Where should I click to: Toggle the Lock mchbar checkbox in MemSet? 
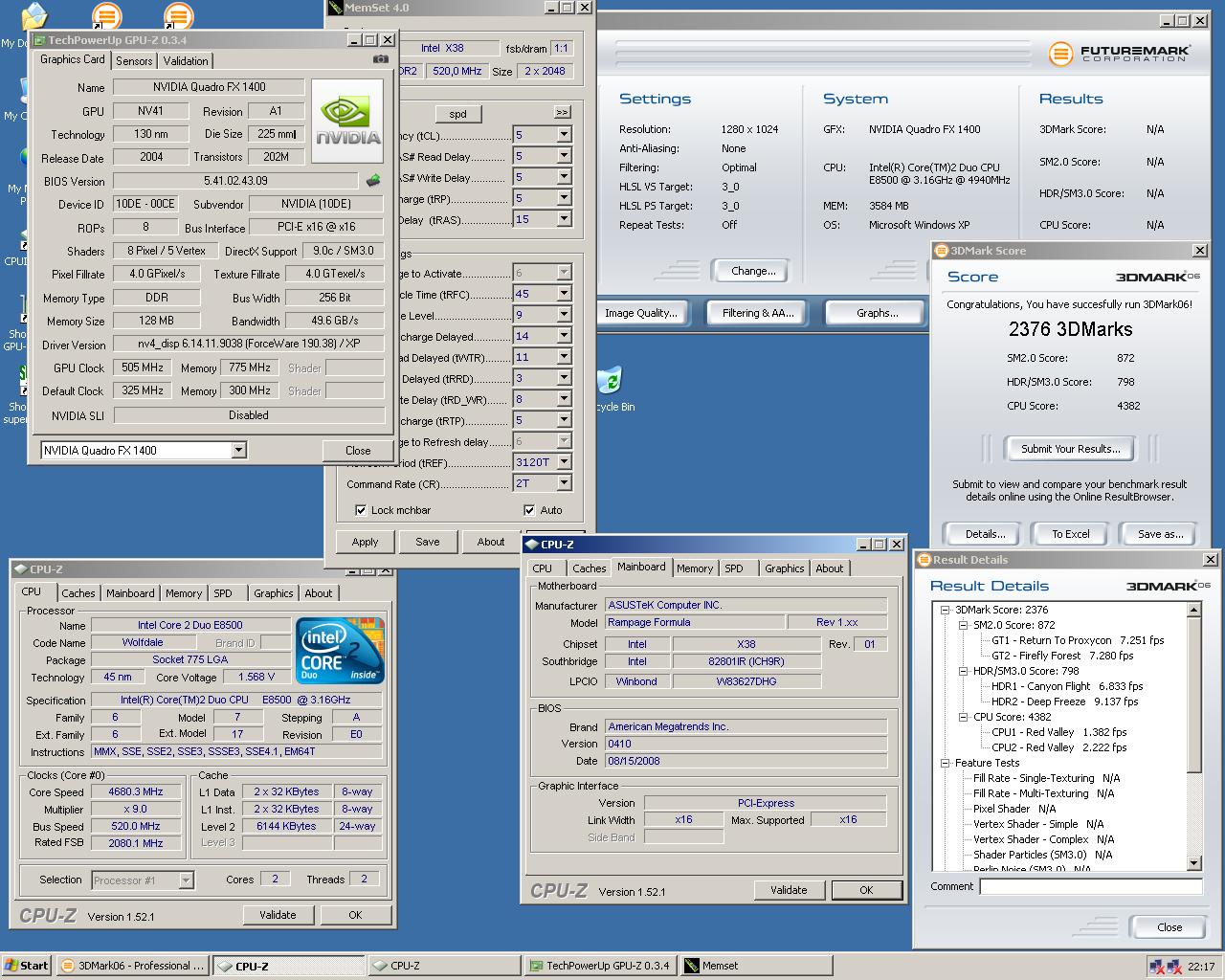click(x=361, y=510)
